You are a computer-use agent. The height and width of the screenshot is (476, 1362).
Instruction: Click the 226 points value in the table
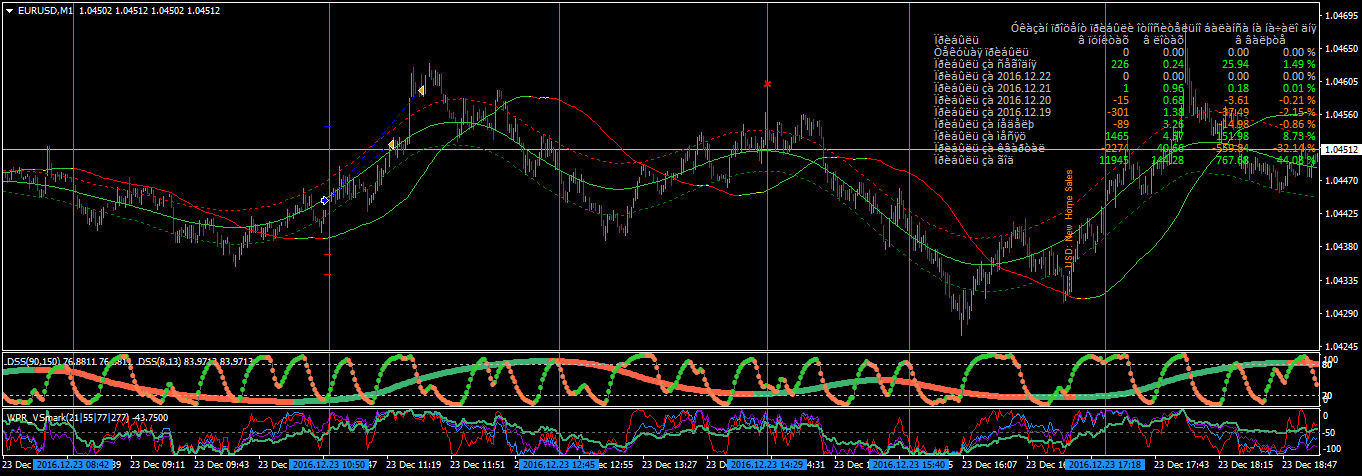[x=1120, y=64]
